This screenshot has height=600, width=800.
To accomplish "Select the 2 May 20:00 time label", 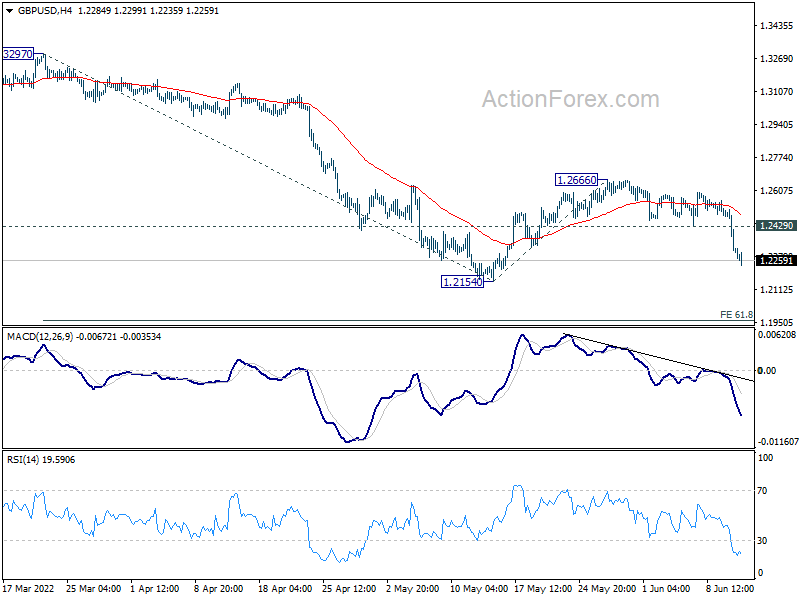I will (412, 589).
